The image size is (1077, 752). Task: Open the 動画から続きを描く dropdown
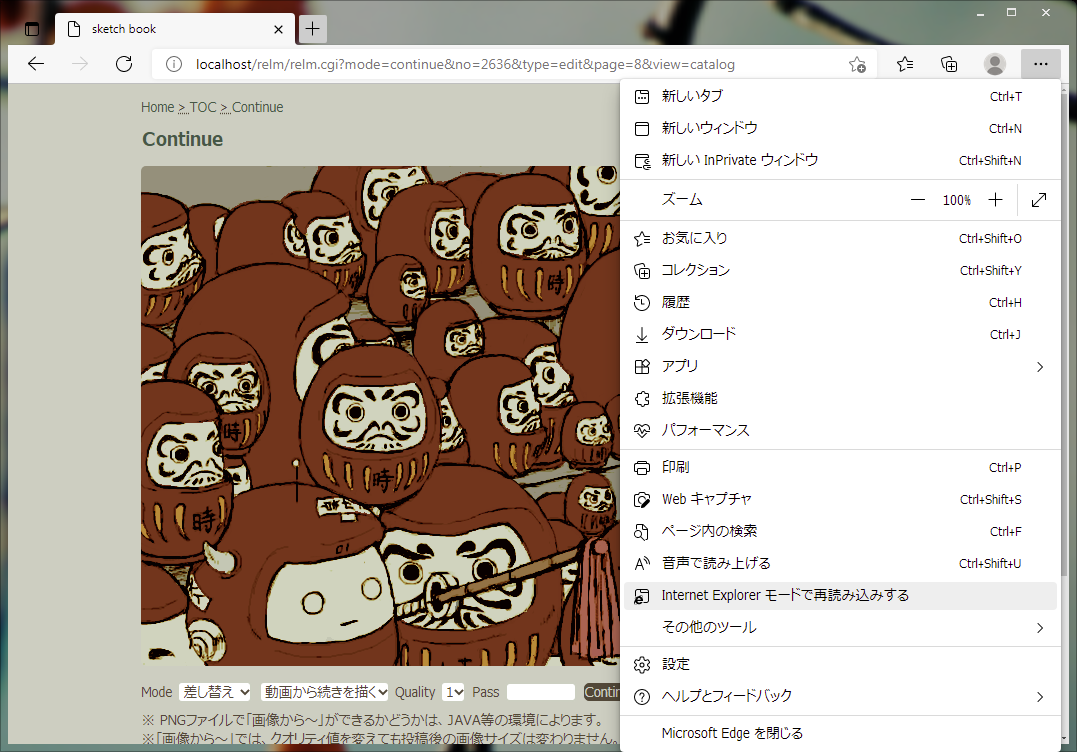pos(325,692)
